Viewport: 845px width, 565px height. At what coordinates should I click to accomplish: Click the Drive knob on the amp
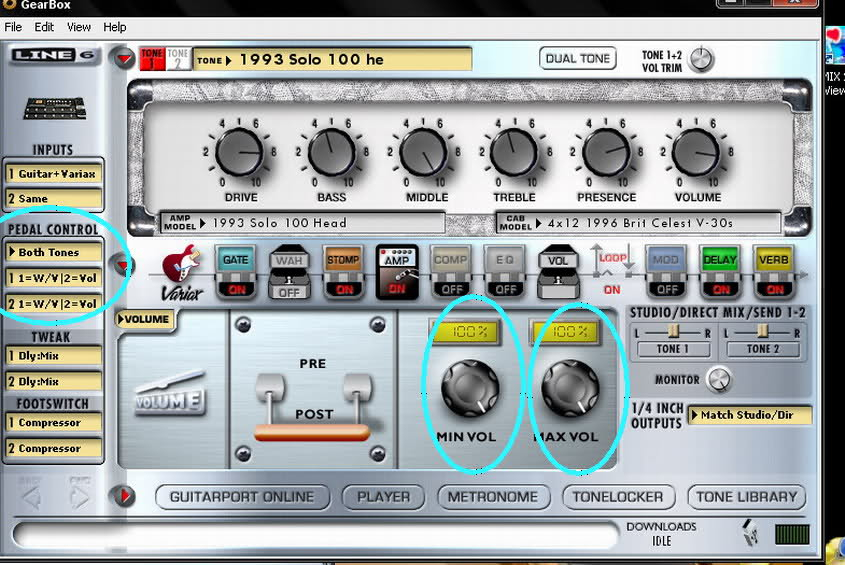click(238, 153)
